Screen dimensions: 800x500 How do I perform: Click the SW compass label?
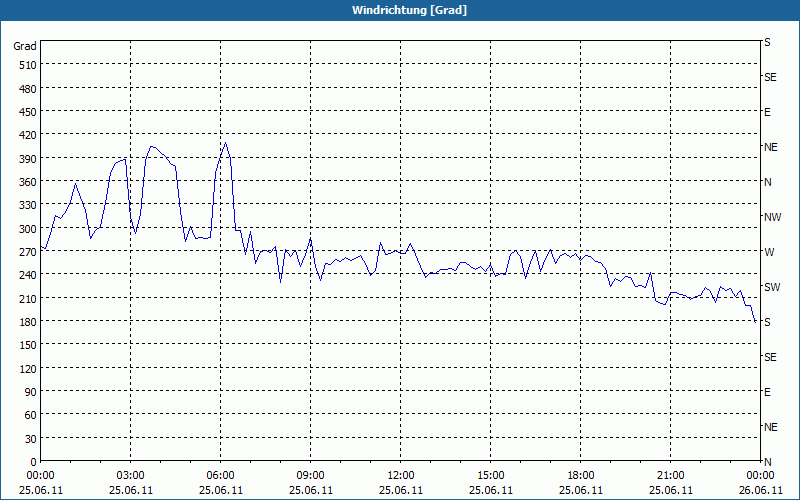click(772, 287)
